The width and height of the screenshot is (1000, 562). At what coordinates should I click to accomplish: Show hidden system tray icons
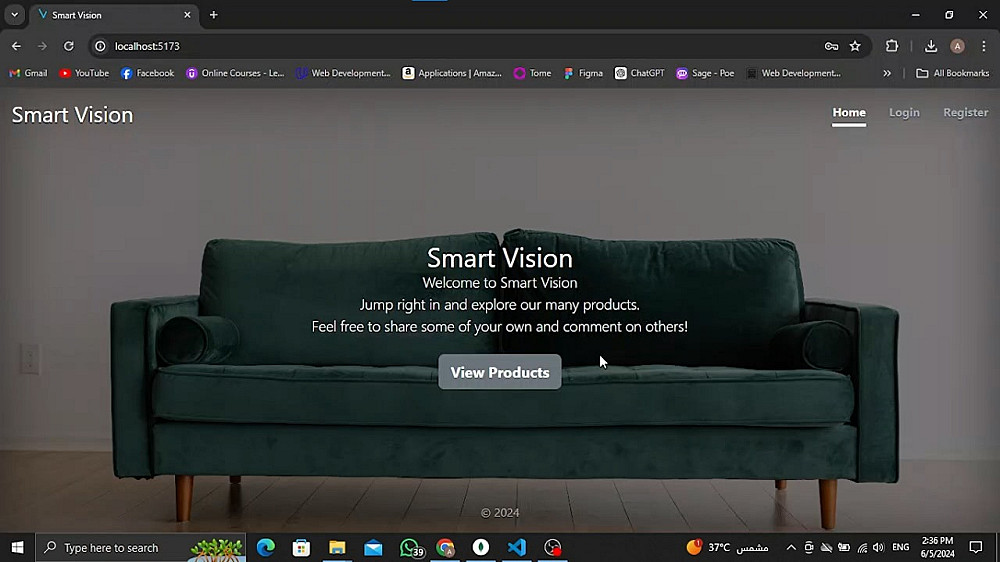click(x=791, y=547)
